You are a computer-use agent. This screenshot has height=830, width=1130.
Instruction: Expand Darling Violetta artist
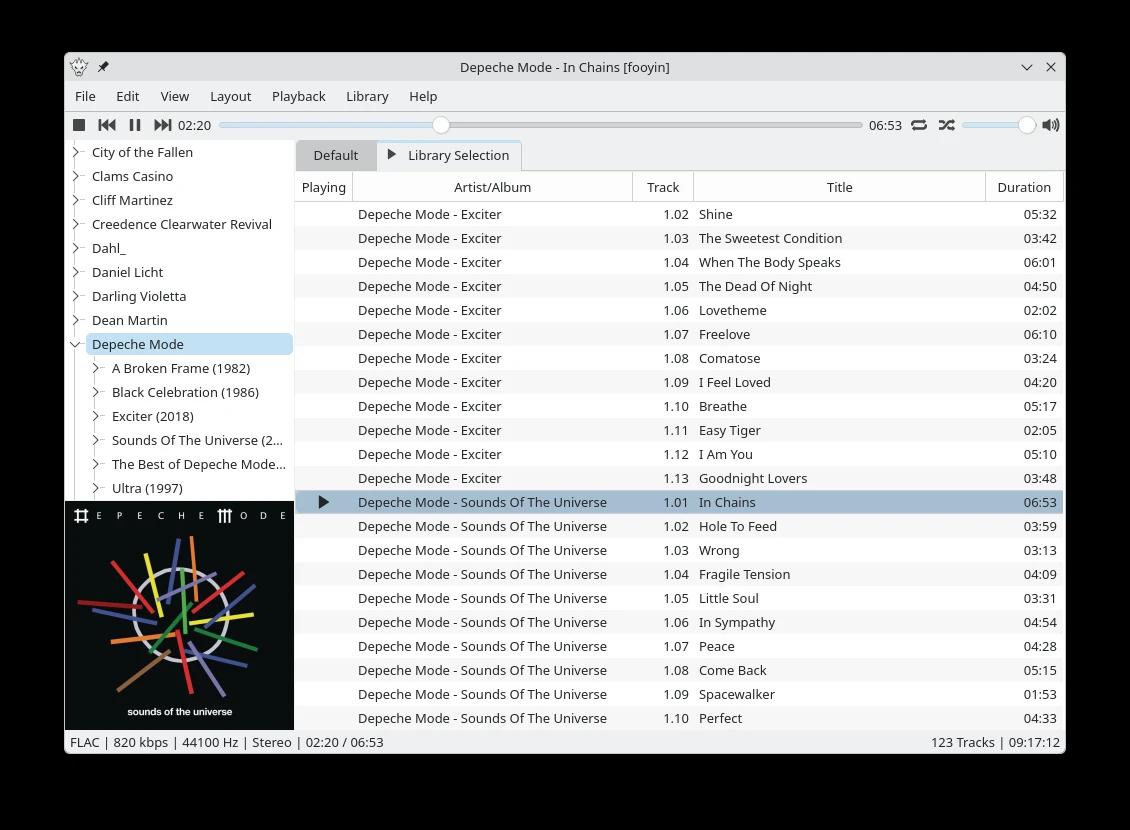point(75,296)
